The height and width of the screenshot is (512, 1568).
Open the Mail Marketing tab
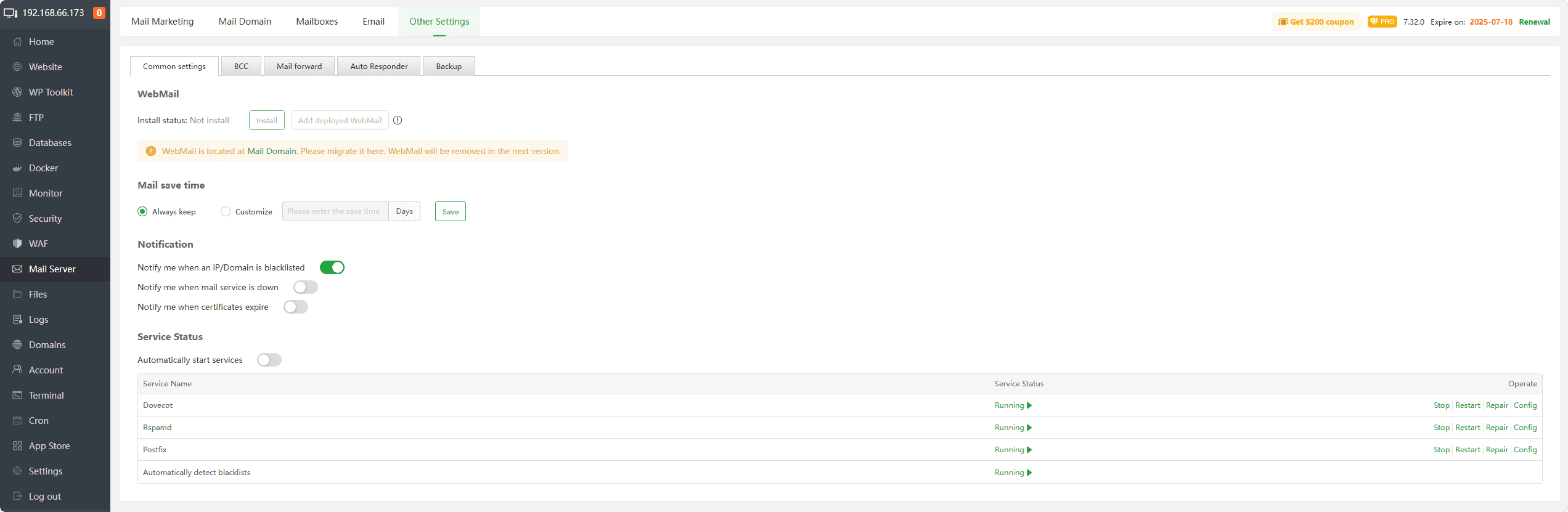click(x=162, y=22)
